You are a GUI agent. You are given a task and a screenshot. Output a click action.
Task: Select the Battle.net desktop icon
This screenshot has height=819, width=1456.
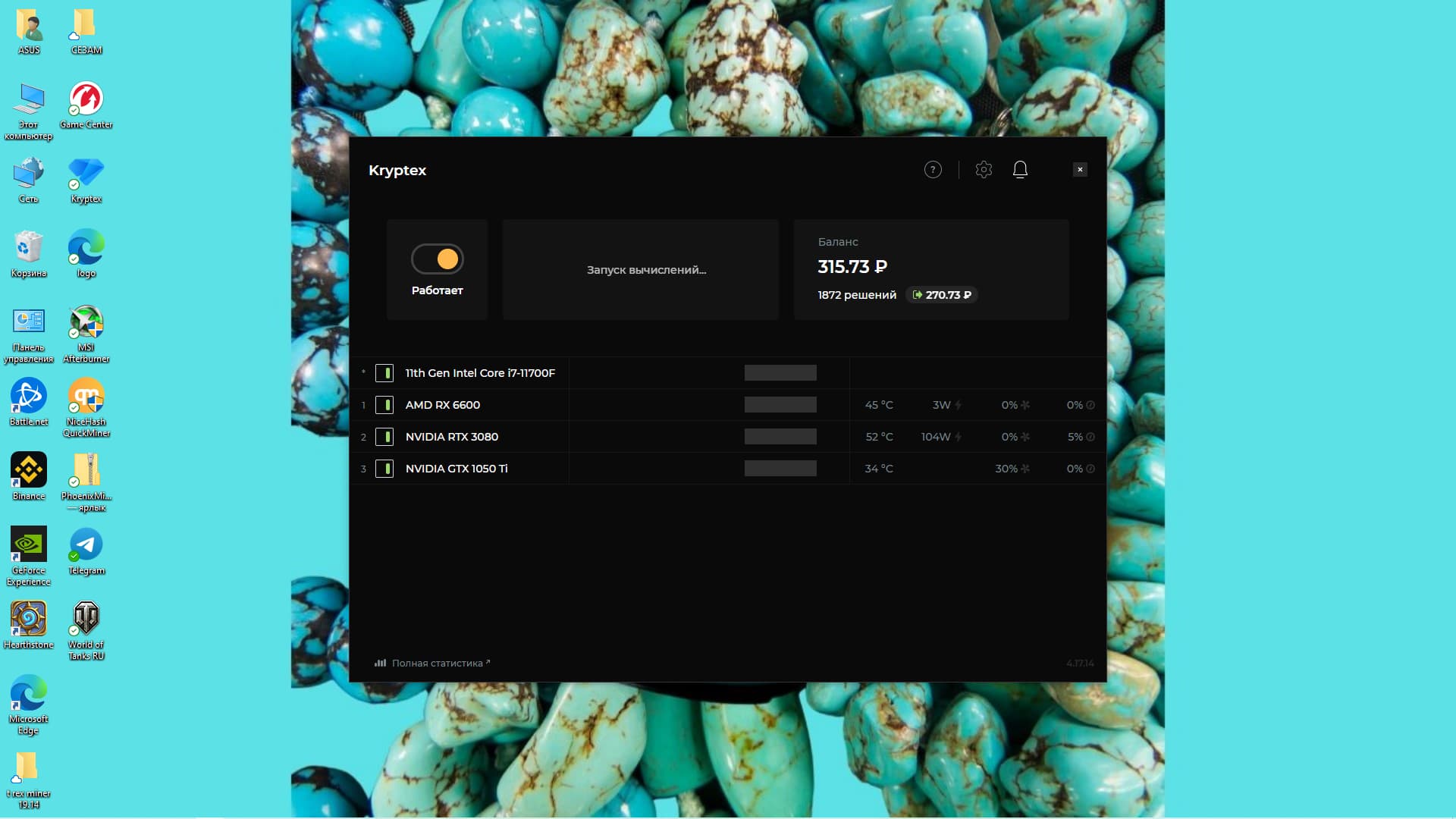[x=29, y=403]
